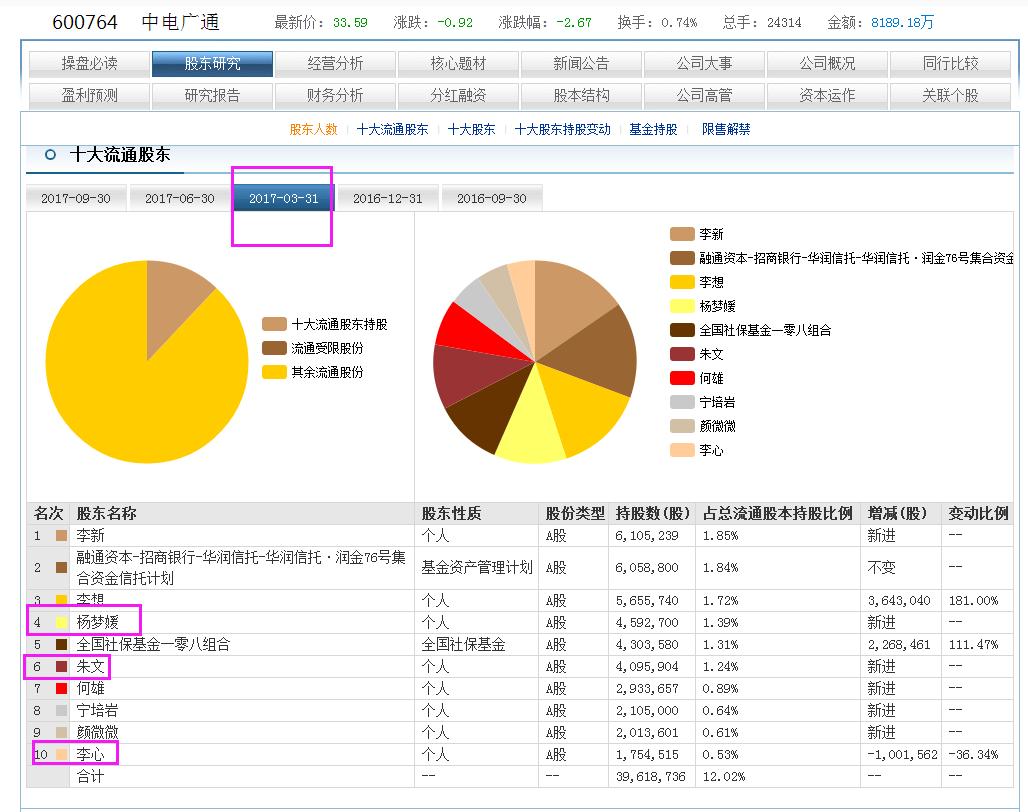
Task: Click the 十大股东 link
Action: [x=470, y=130]
